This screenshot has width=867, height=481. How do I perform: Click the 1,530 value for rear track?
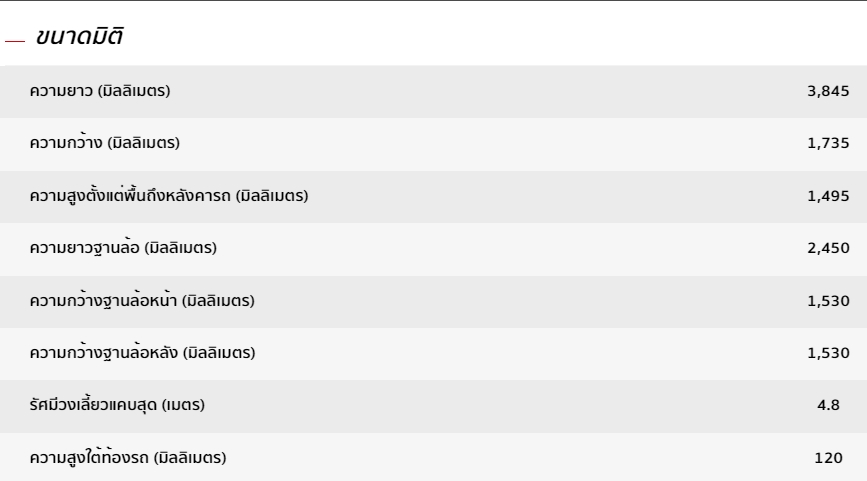pos(828,354)
